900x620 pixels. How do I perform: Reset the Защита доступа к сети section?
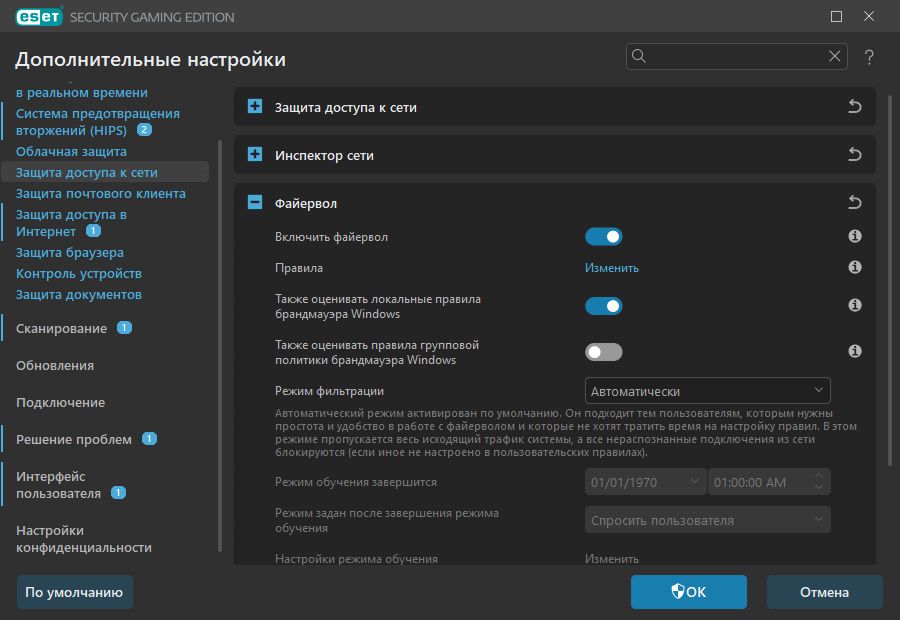pos(855,106)
